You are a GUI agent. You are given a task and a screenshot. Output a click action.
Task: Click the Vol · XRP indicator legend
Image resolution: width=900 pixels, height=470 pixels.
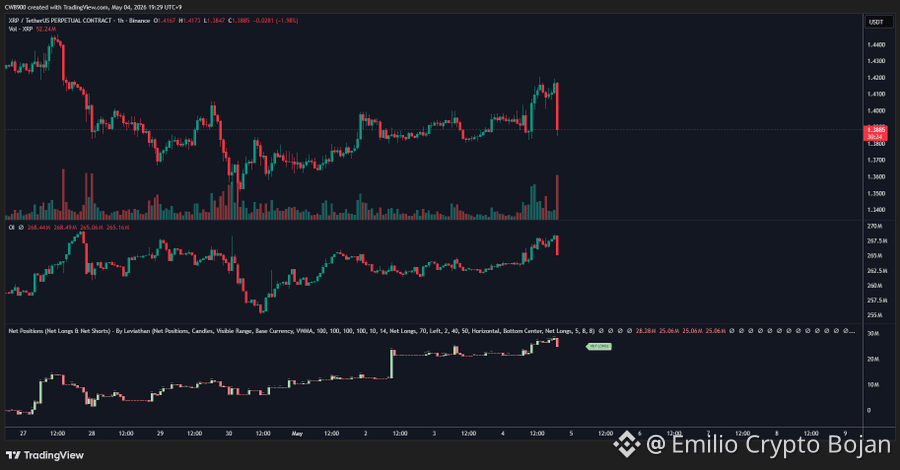coord(20,29)
